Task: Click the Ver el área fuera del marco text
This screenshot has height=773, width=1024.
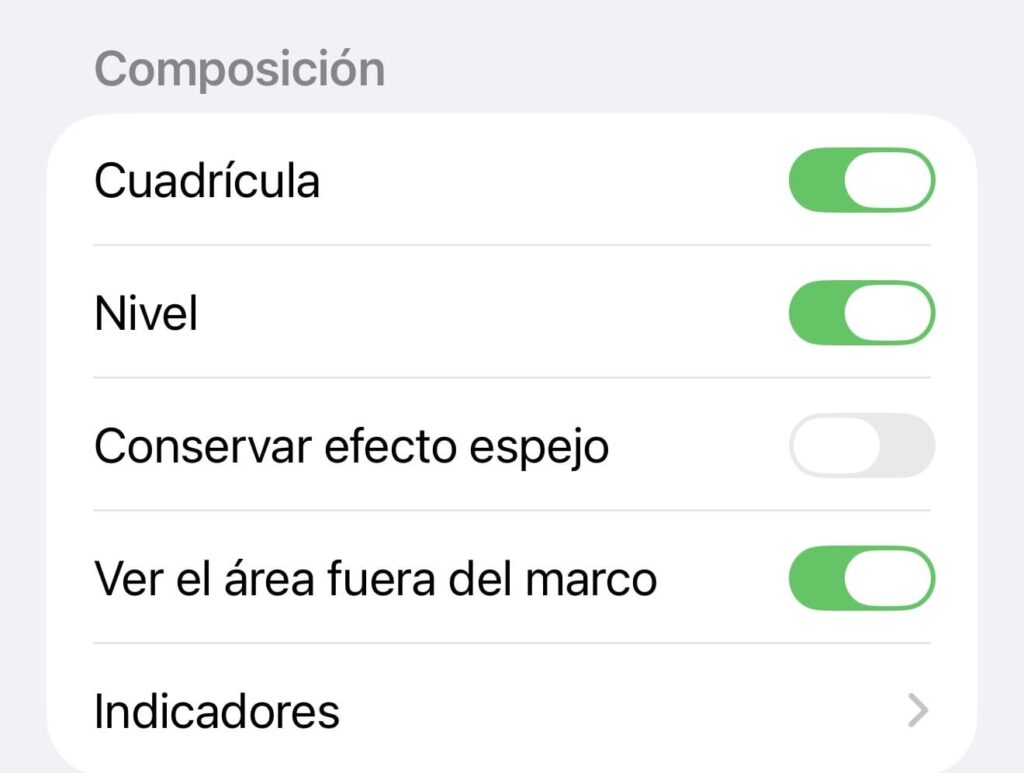Action: pos(376,578)
